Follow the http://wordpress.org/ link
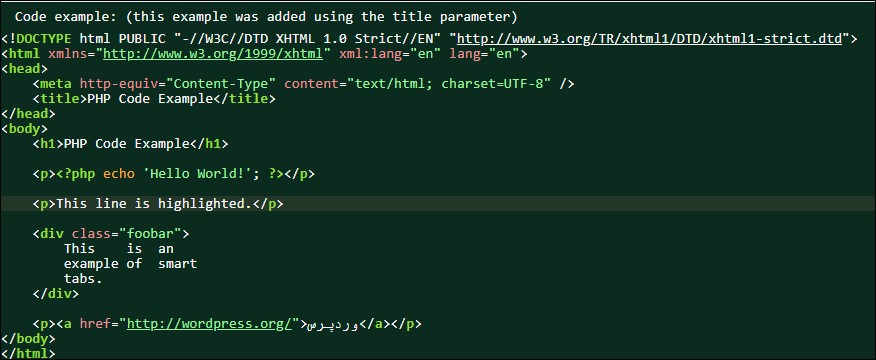 (x=210, y=324)
